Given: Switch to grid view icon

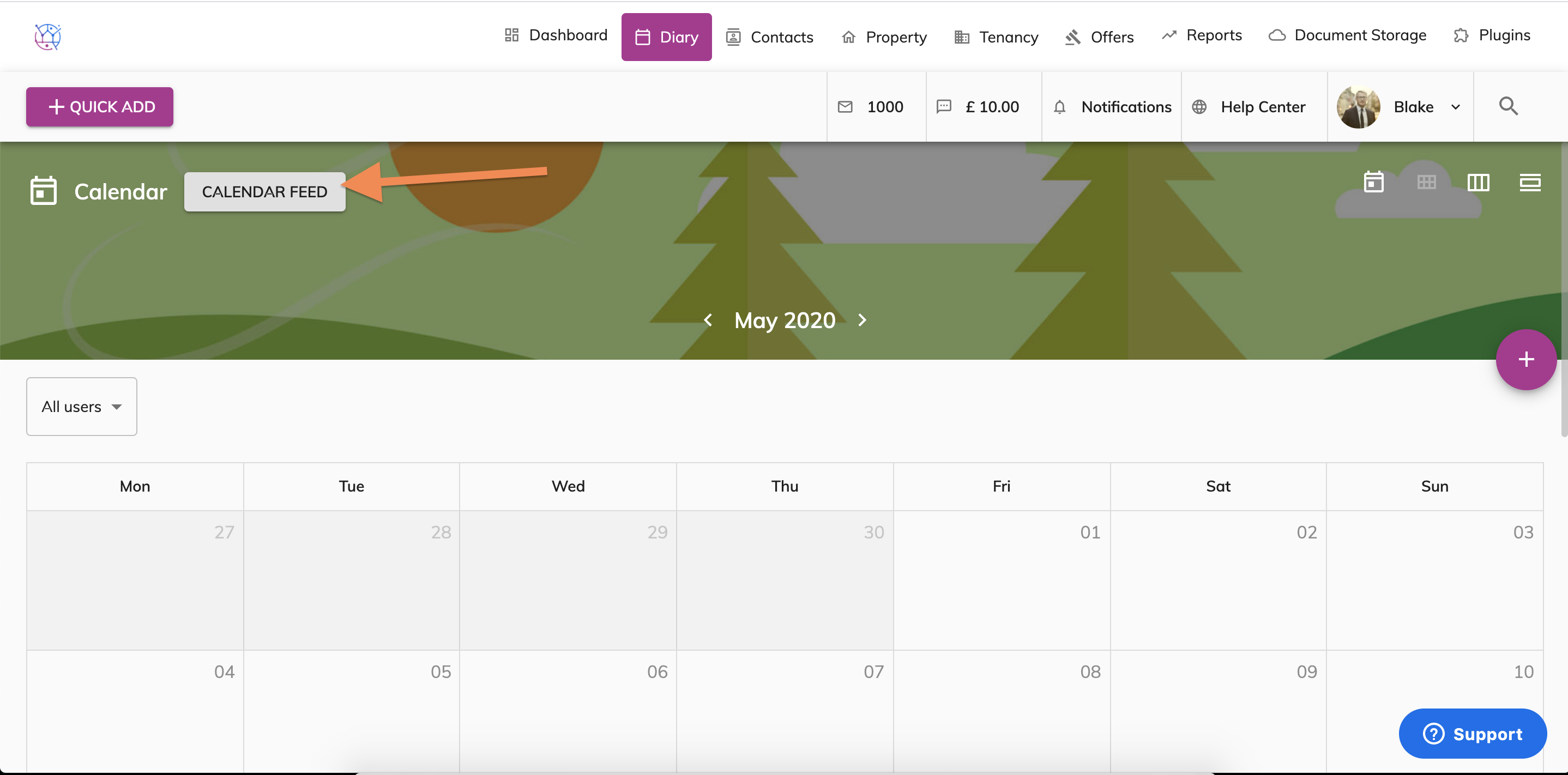Looking at the screenshot, I should pyautogui.click(x=1426, y=183).
